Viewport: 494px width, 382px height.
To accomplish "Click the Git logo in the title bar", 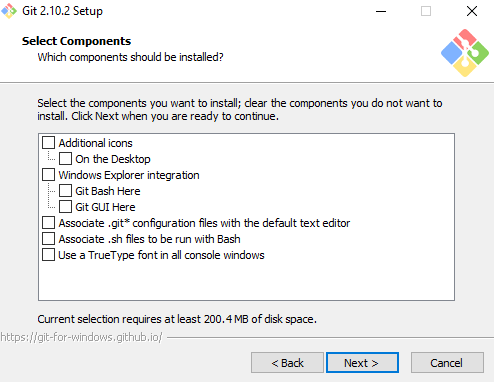I will [9, 11].
